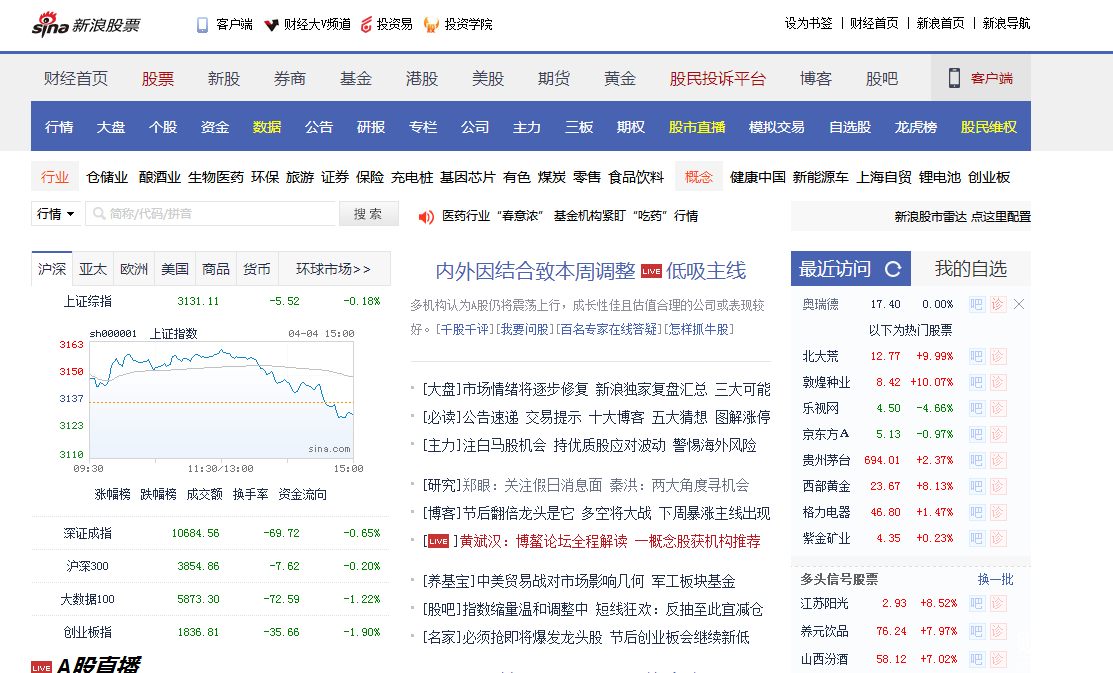
Task: Focus the stock code search field
Action: pos(210,214)
